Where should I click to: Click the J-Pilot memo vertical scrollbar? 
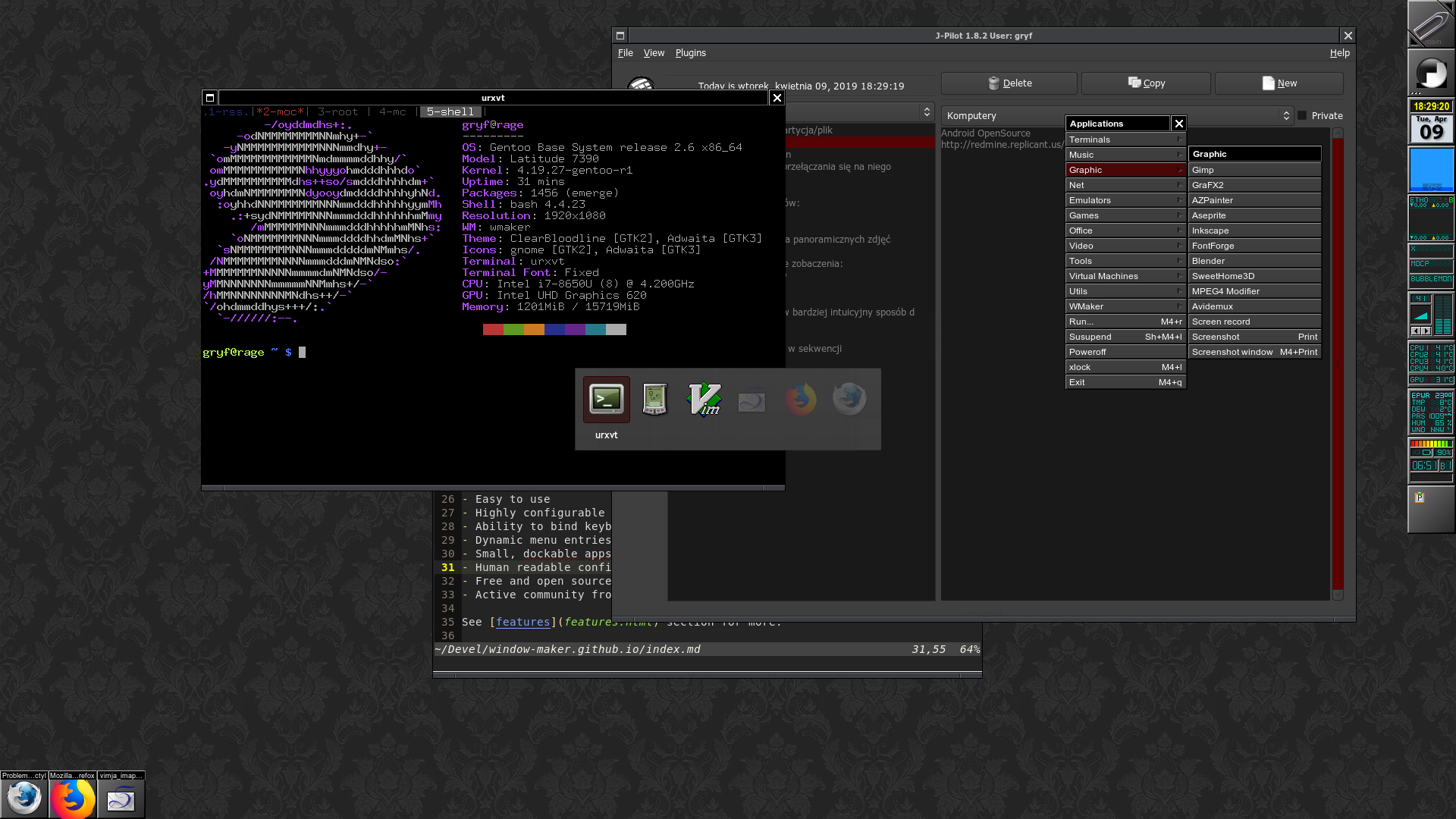tap(1338, 364)
